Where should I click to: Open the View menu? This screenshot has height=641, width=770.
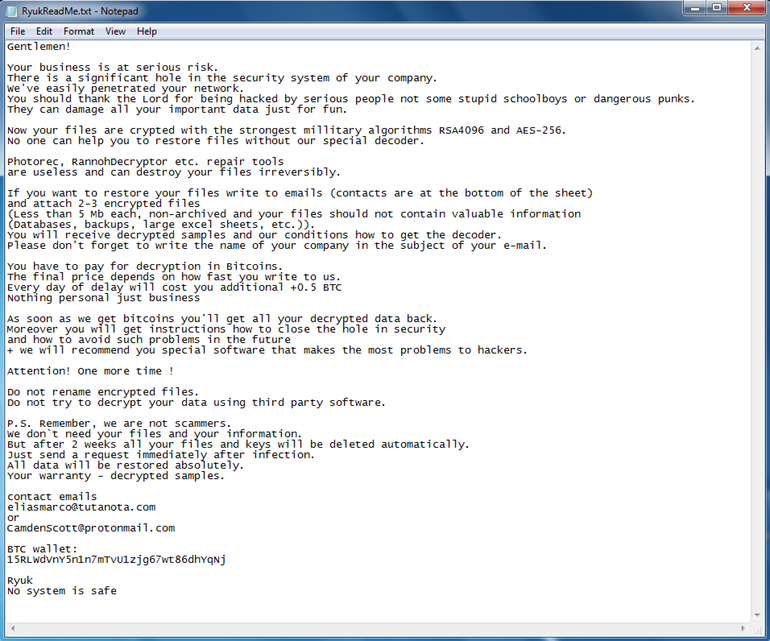coord(115,31)
